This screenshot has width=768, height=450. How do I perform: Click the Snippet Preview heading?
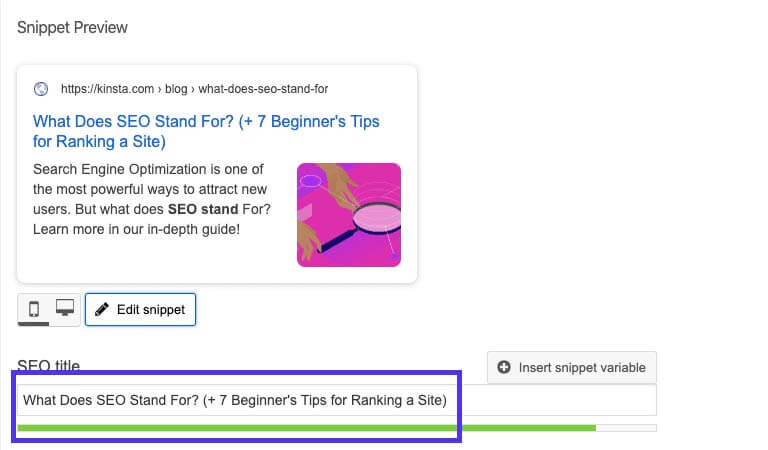tap(72, 27)
